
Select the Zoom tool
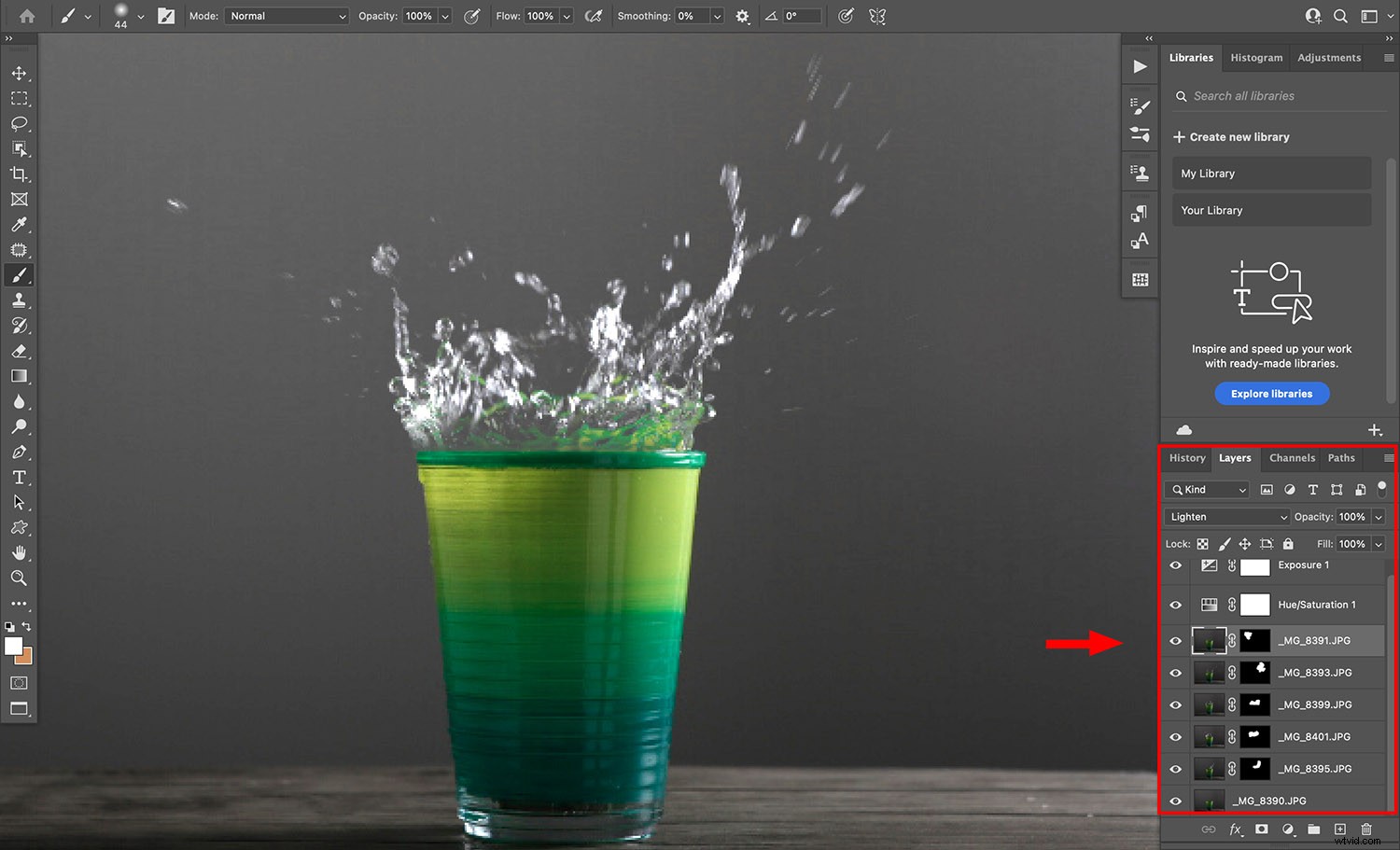19,578
